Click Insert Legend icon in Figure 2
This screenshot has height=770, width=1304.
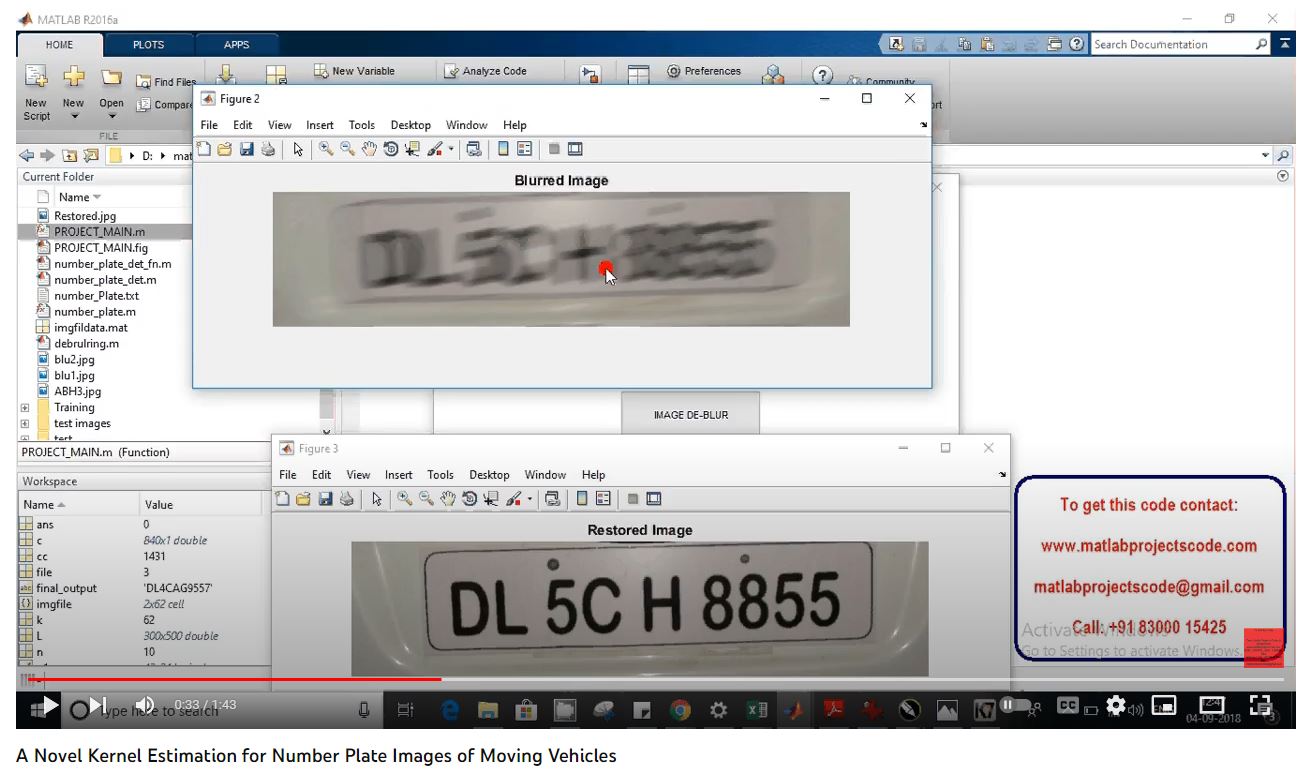[524, 149]
